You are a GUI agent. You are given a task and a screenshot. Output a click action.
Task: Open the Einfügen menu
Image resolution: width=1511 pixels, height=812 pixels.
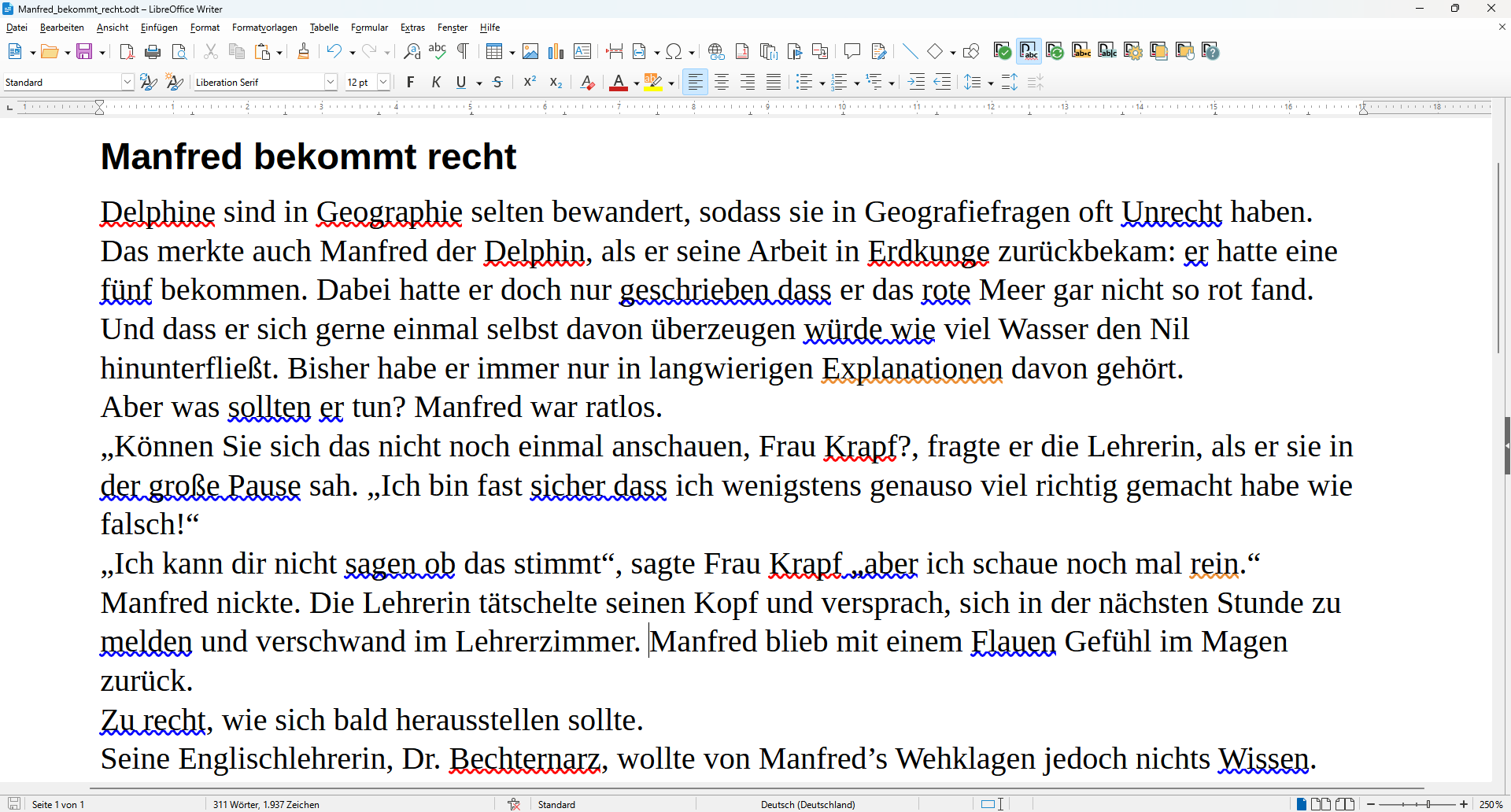pos(159,28)
